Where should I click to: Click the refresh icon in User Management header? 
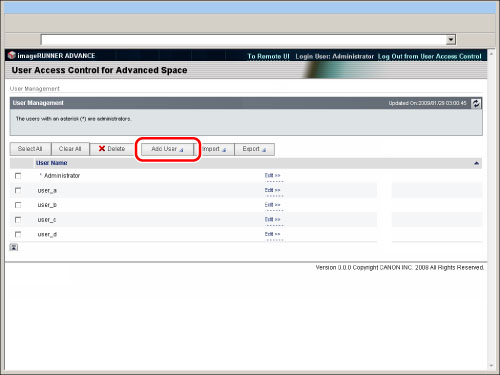pyautogui.click(x=476, y=103)
